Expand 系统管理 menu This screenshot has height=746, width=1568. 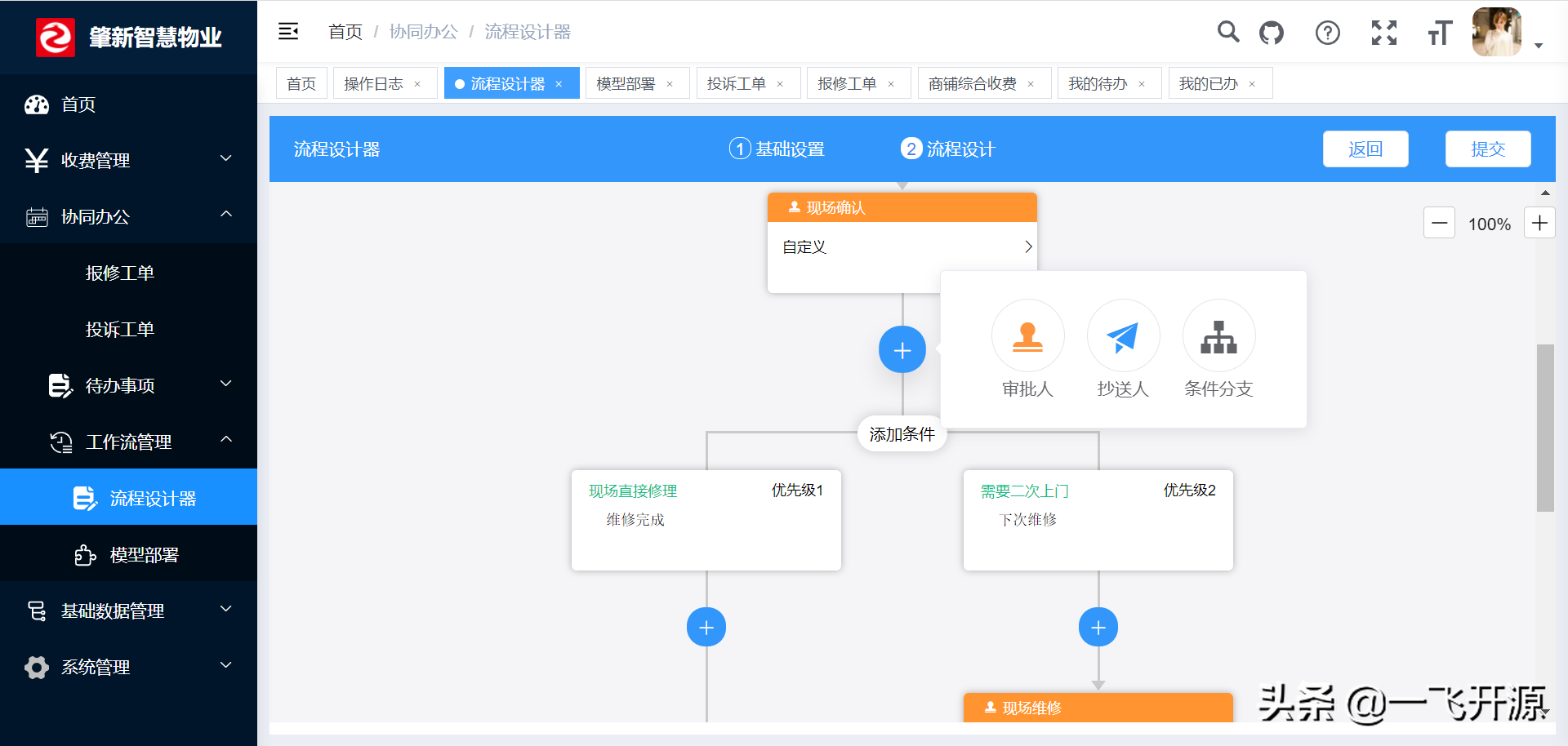[x=128, y=667]
